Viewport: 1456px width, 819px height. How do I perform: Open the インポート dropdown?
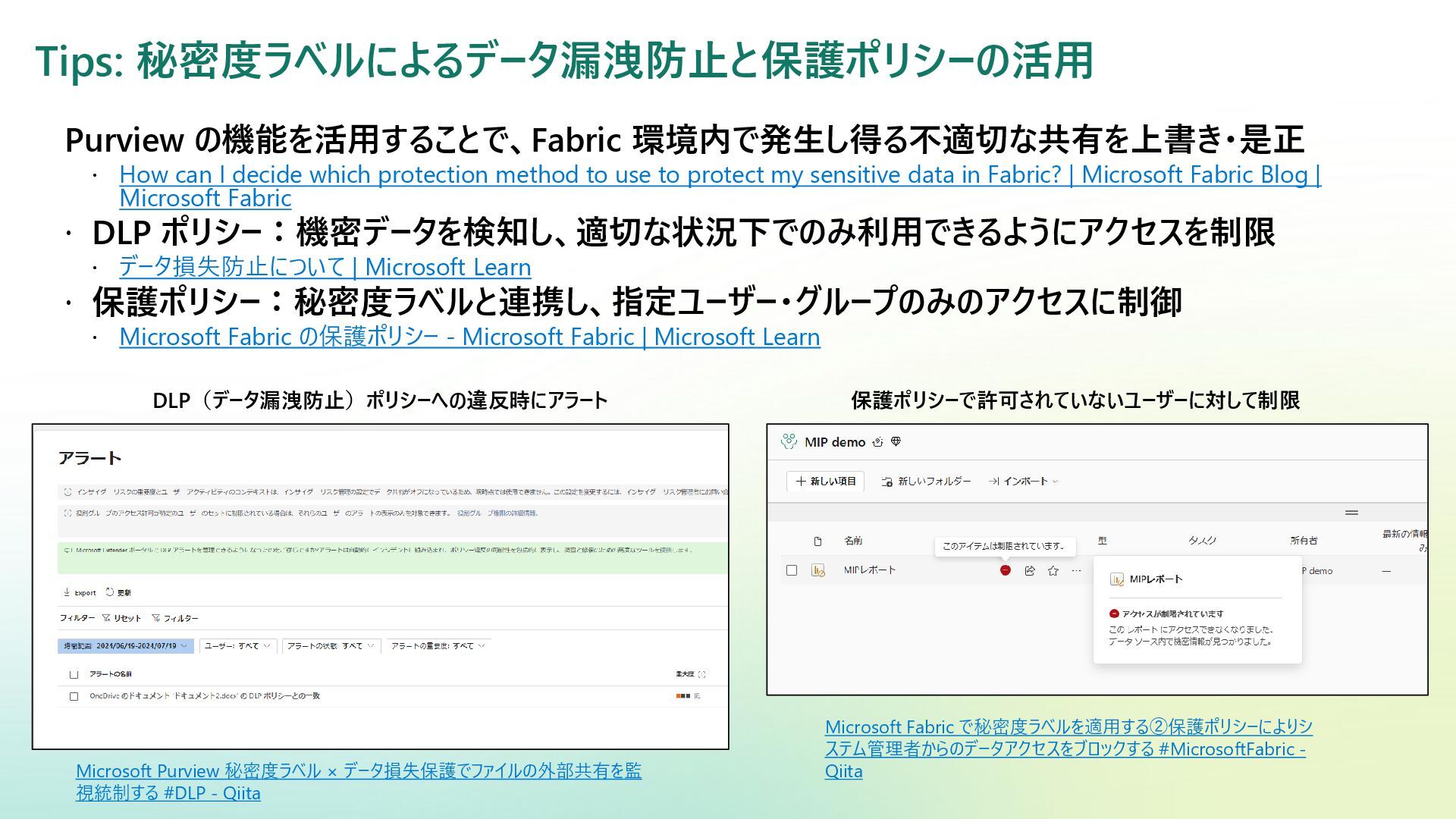(1023, 482)
